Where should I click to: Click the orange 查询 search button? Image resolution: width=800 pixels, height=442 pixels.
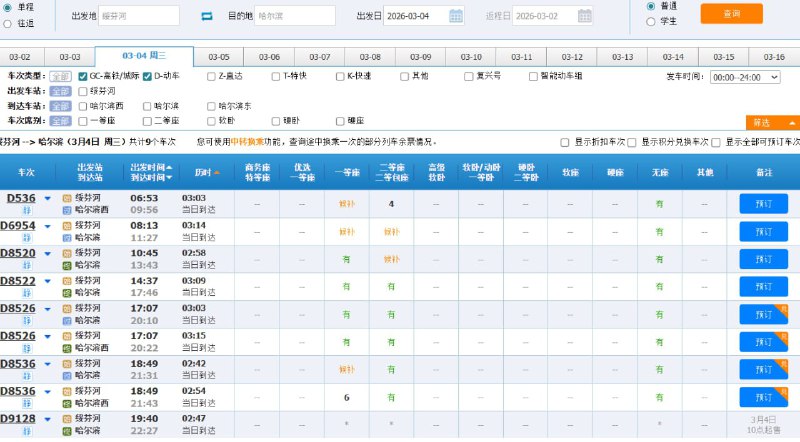pyautogui.click(x=734, y=14)
